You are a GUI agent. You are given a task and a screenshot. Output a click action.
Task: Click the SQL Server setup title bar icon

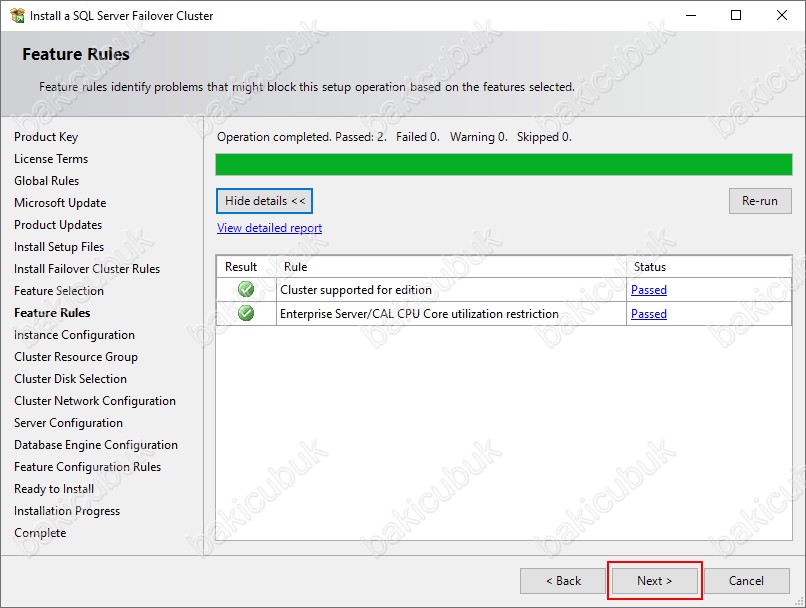point(17,16)
